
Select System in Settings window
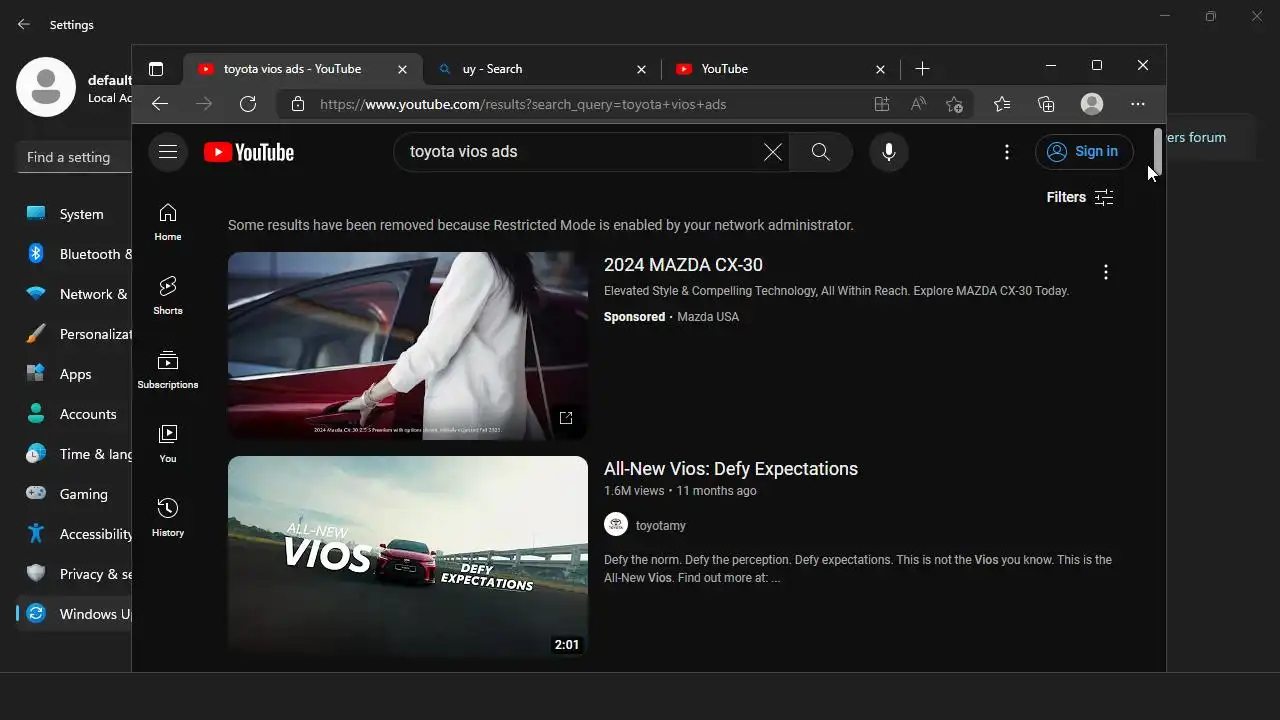tap(74, 214)
